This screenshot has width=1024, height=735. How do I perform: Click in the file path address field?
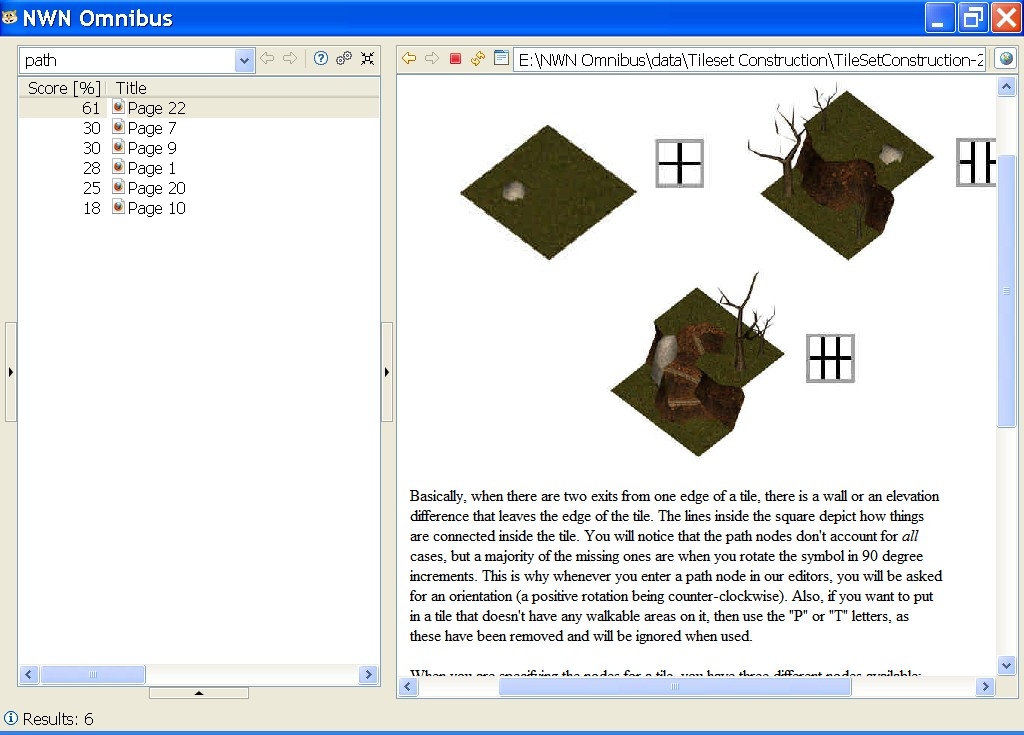(750, 60)
